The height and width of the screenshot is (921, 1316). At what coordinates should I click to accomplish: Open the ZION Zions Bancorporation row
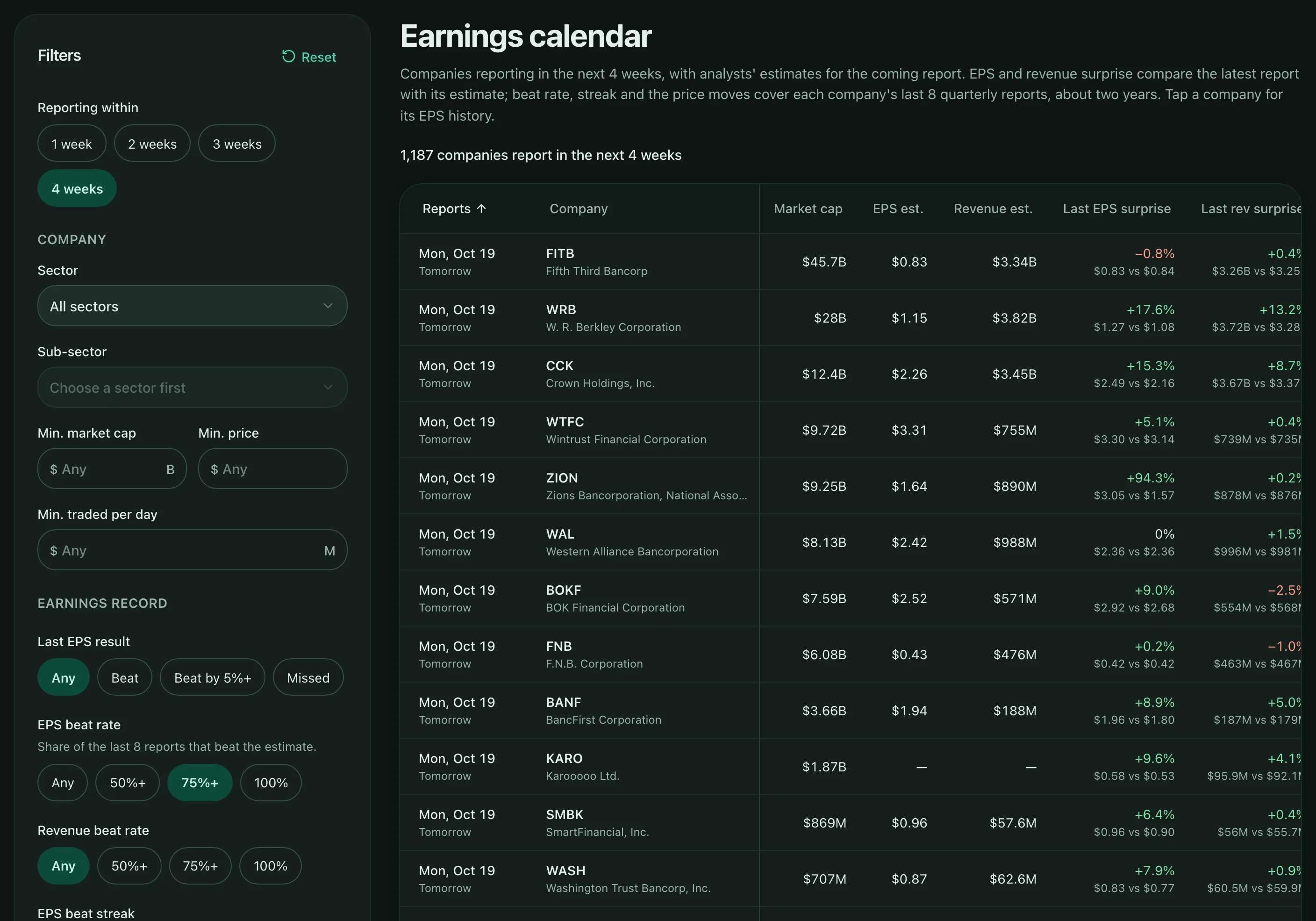click(850, 486)
